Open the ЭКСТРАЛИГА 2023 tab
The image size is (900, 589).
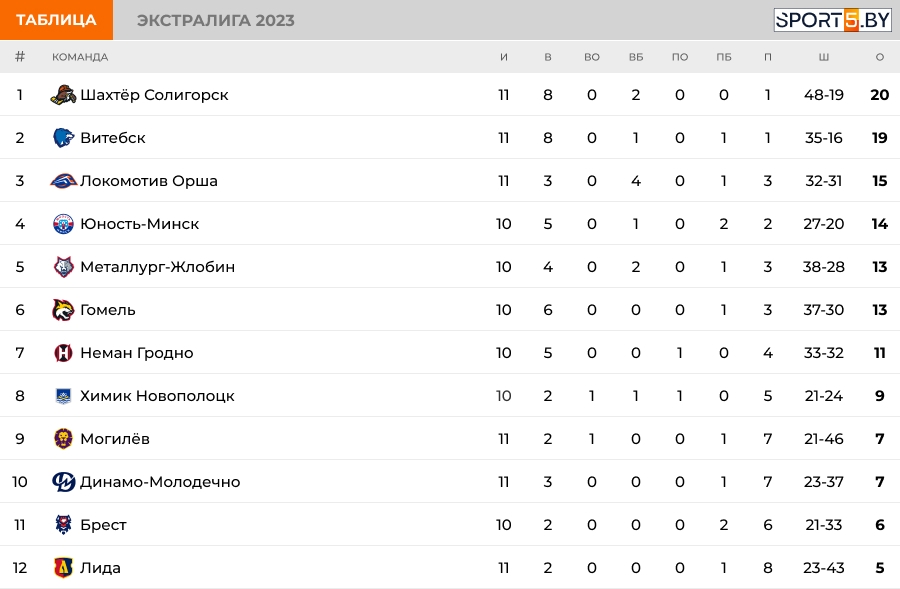pos(216,20)
